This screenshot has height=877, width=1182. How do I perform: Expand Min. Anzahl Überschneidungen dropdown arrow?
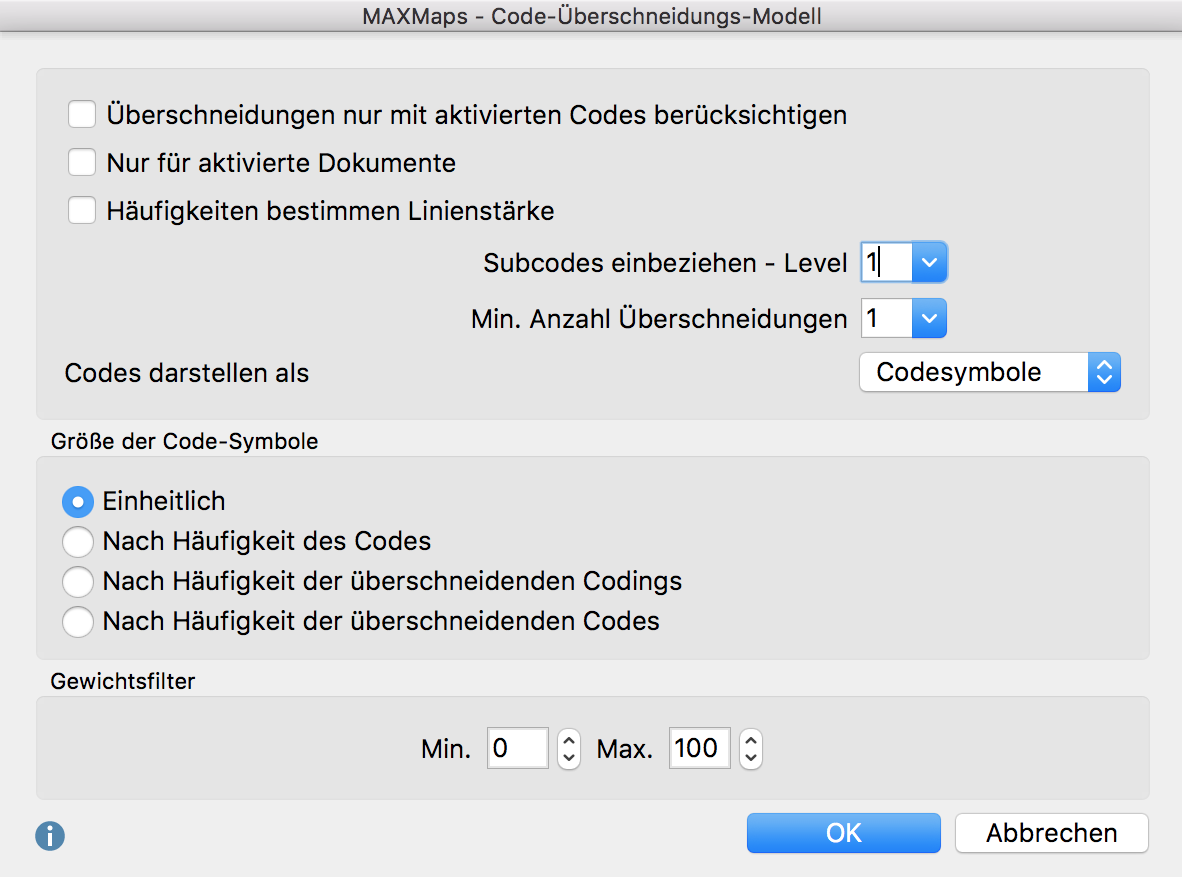pos(929,318)
